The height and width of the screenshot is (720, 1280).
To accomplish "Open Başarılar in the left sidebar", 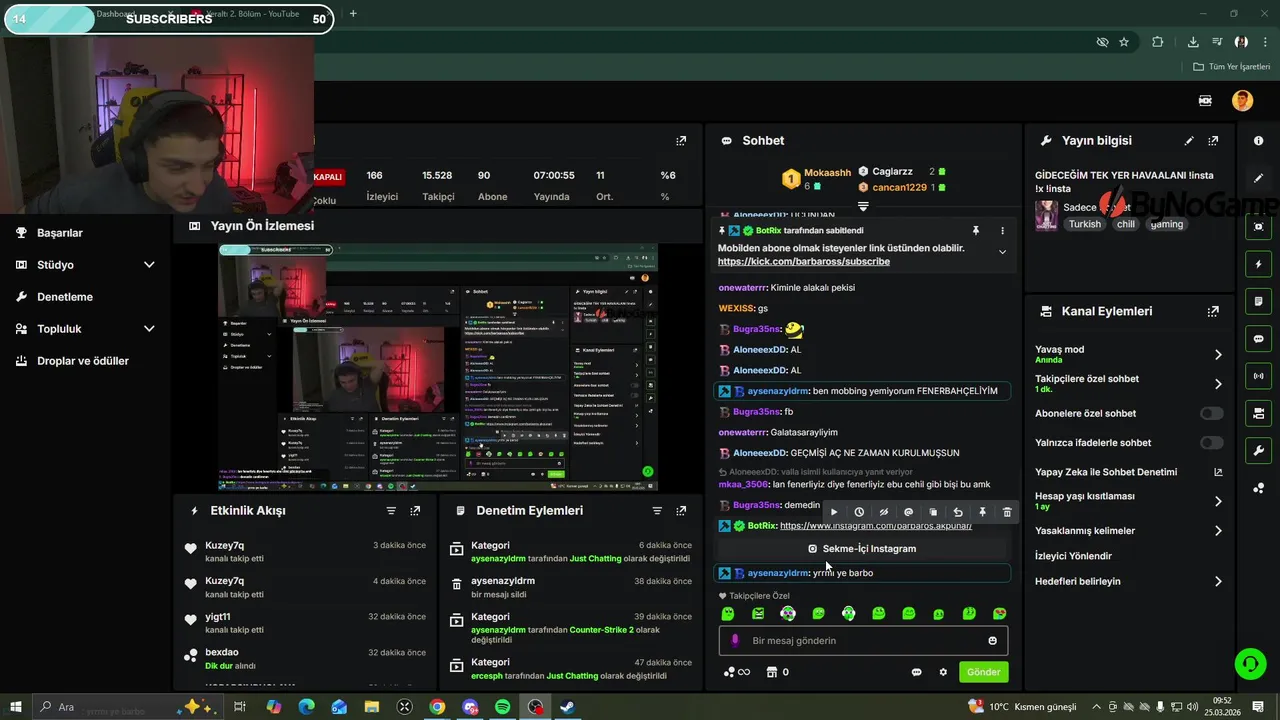I will [x=60, y=233].
